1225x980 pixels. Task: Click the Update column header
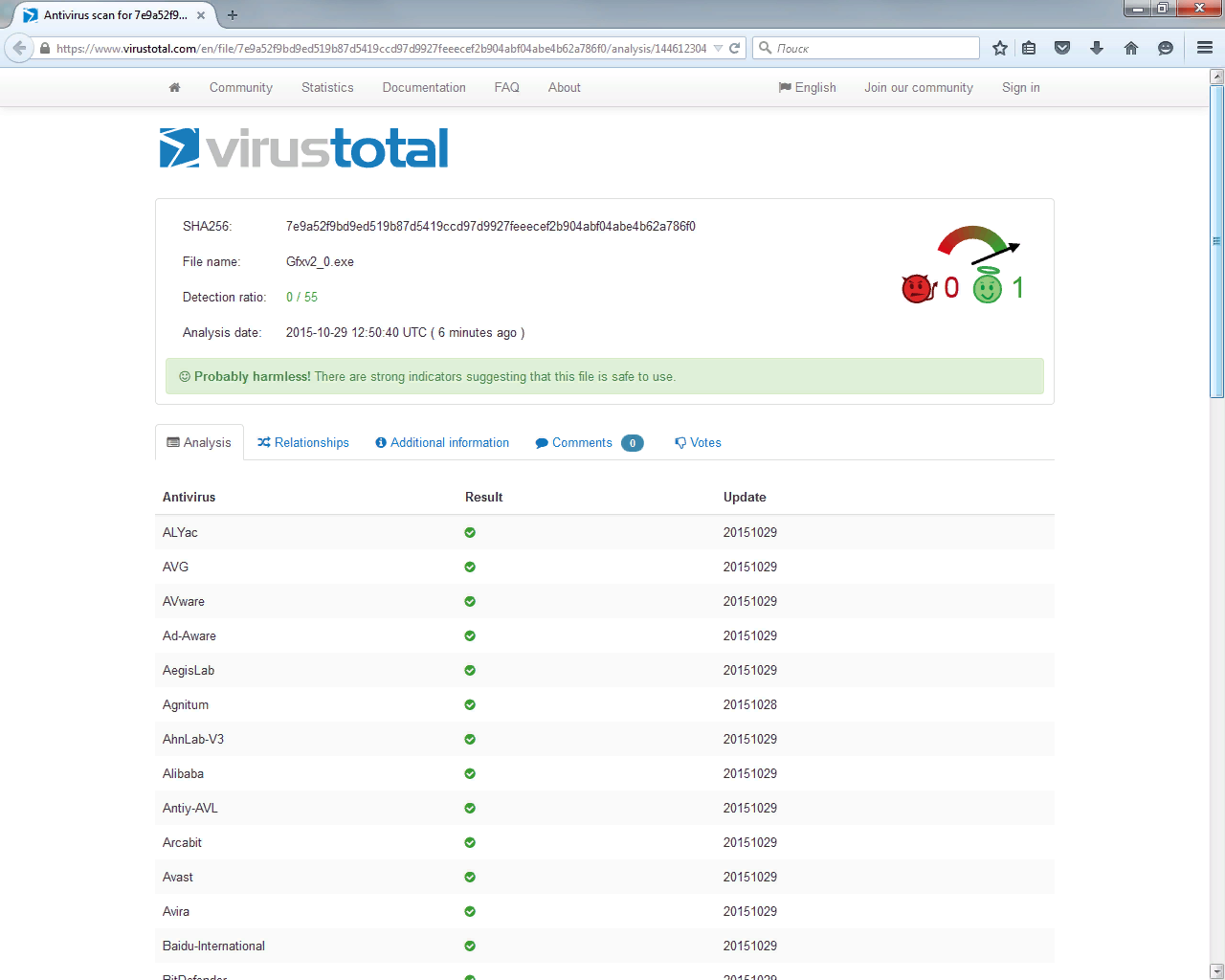pyautogui.click(x=745, y=497)
